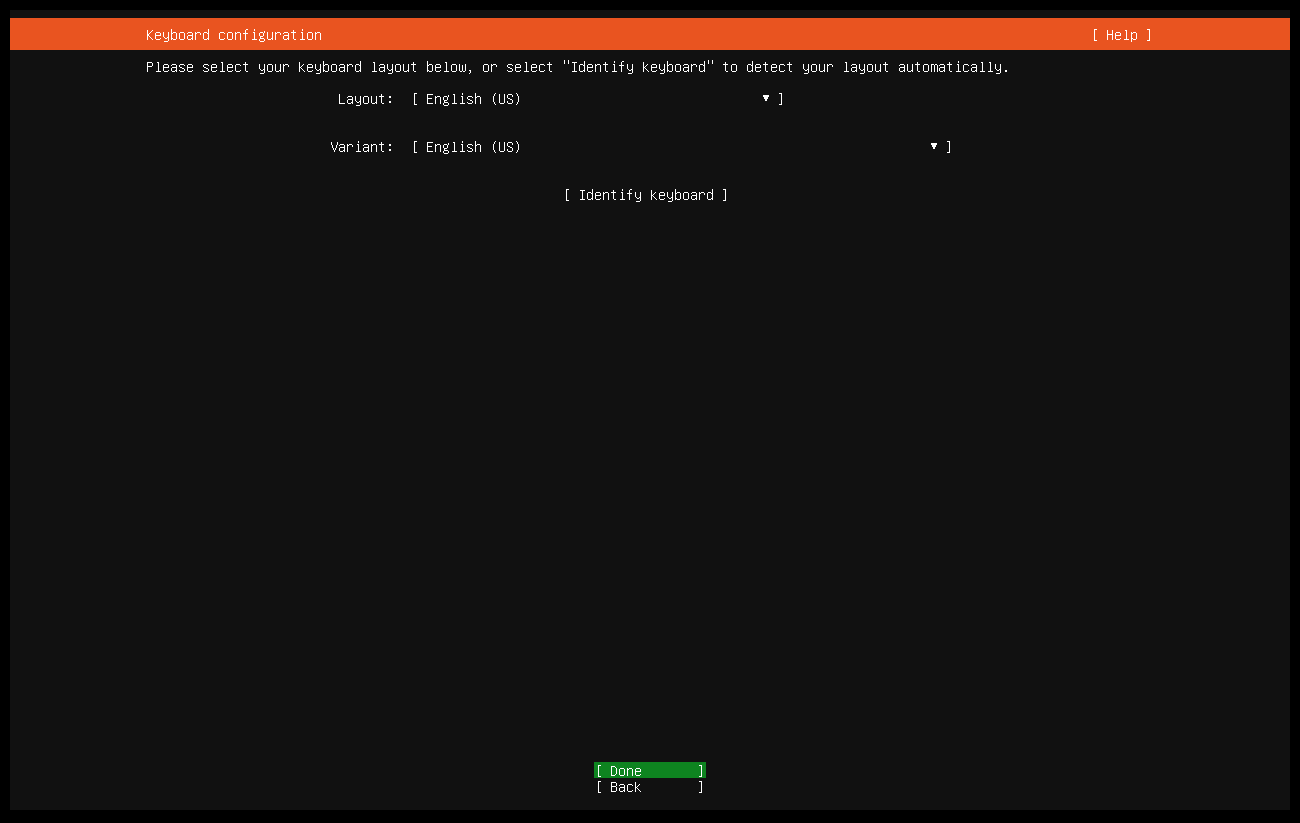
Task: Click the 'Variant:' label
Action: pos(362,147)
